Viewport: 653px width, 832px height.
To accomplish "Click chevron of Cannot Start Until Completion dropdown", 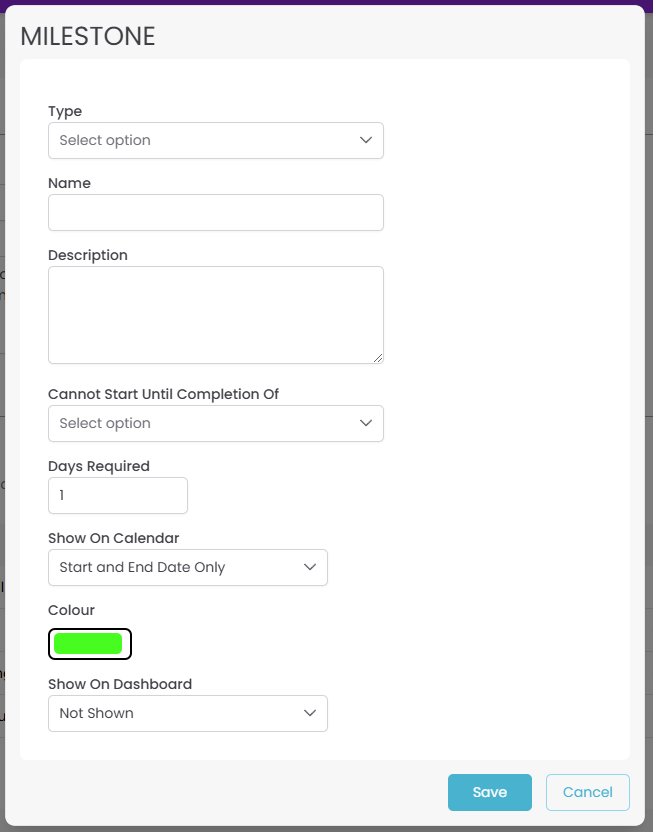I will click(366, 423).
